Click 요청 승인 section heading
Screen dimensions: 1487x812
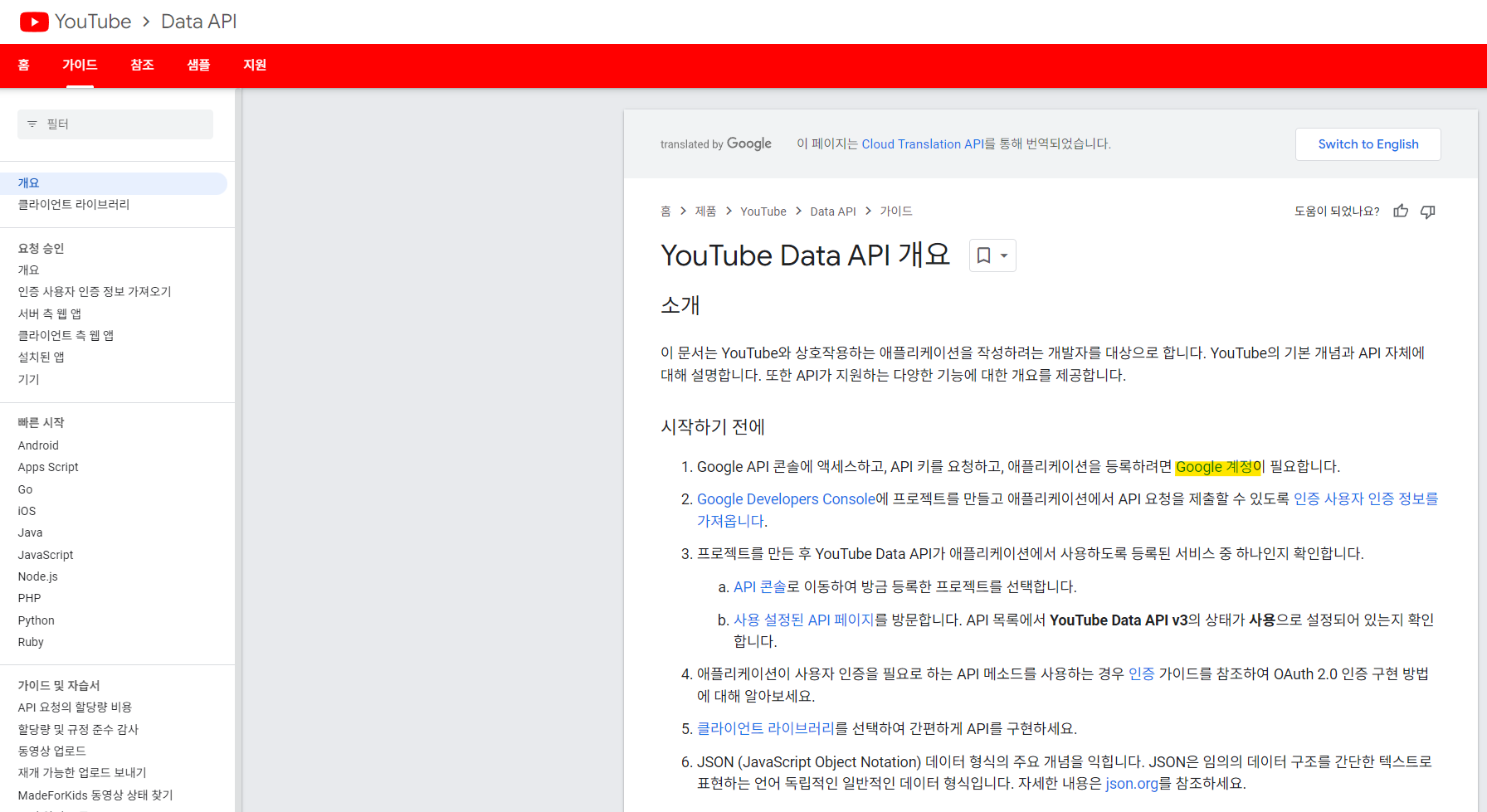point(41,249)
